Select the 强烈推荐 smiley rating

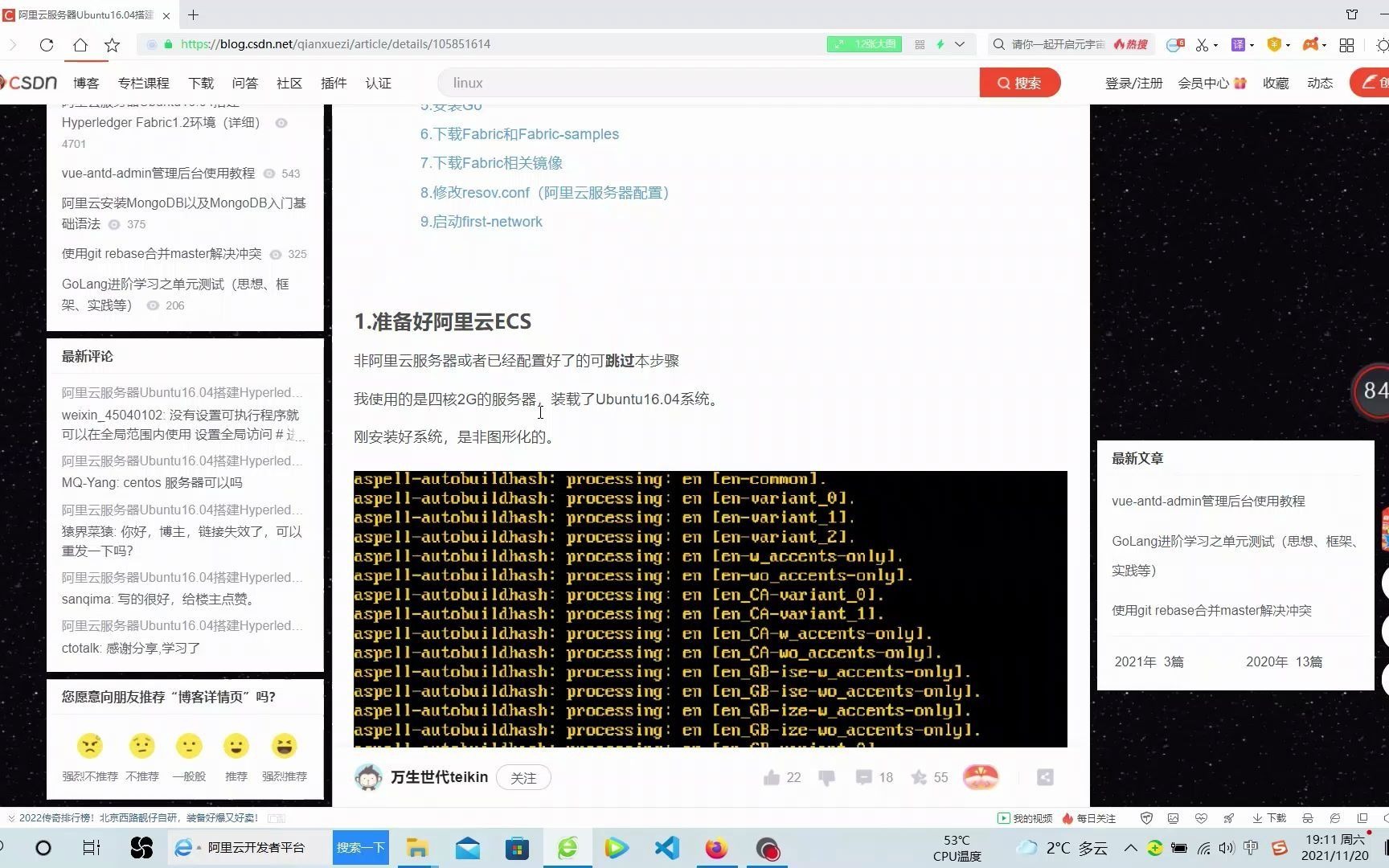point(285,746)
